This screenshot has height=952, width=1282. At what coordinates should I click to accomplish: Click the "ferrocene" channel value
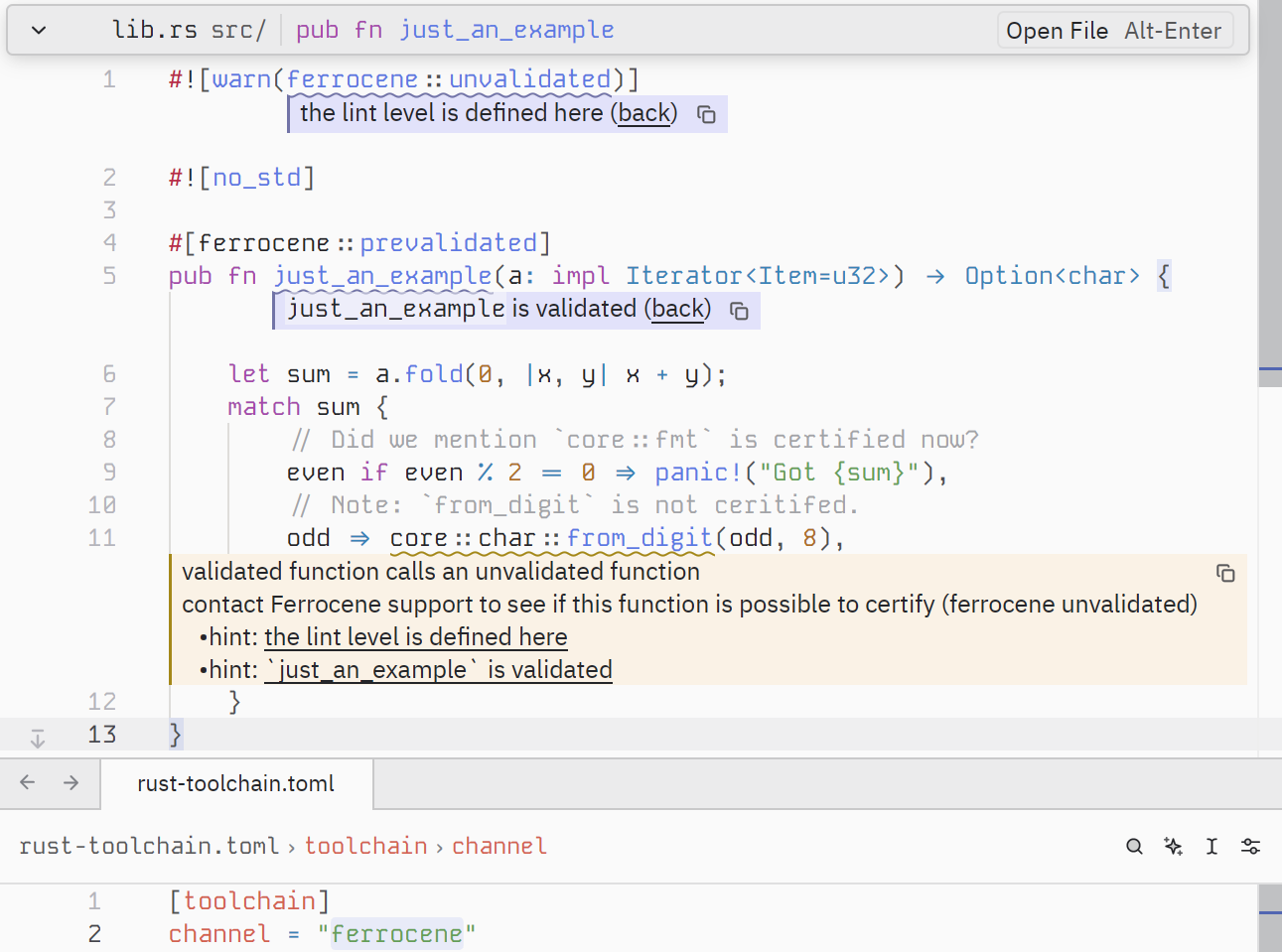397,934
